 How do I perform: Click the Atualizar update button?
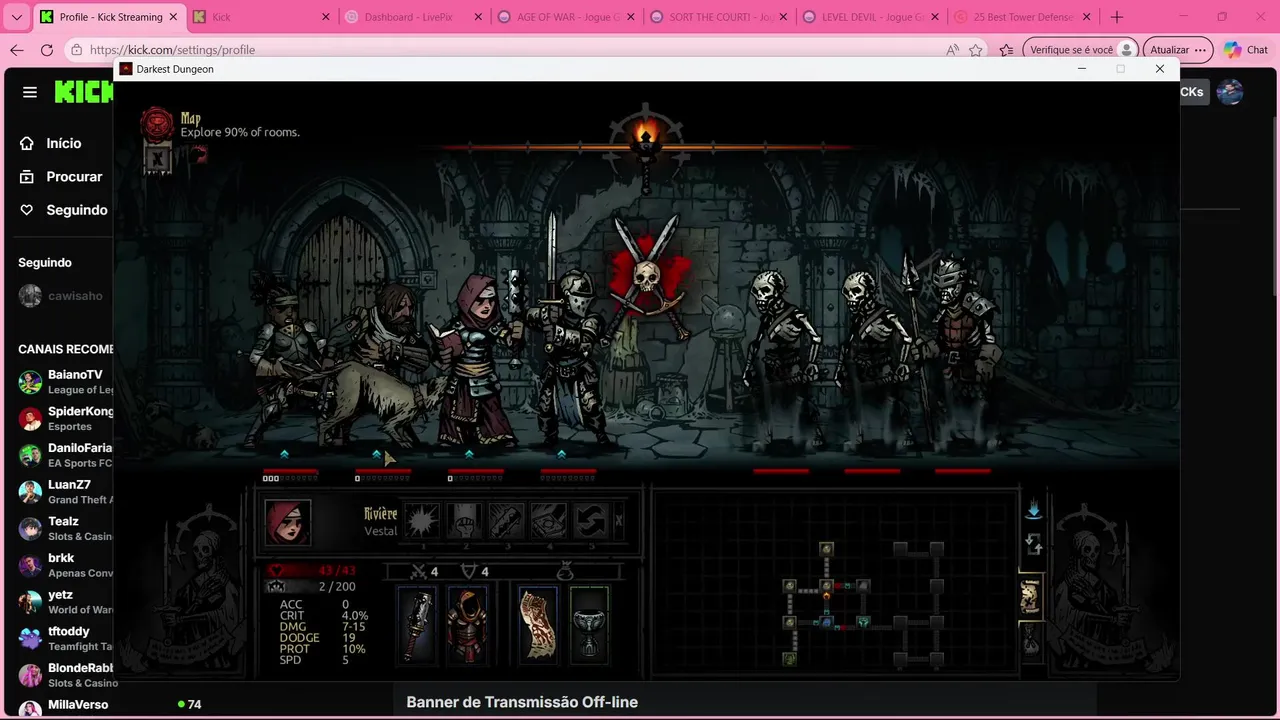click(1178, 50)
